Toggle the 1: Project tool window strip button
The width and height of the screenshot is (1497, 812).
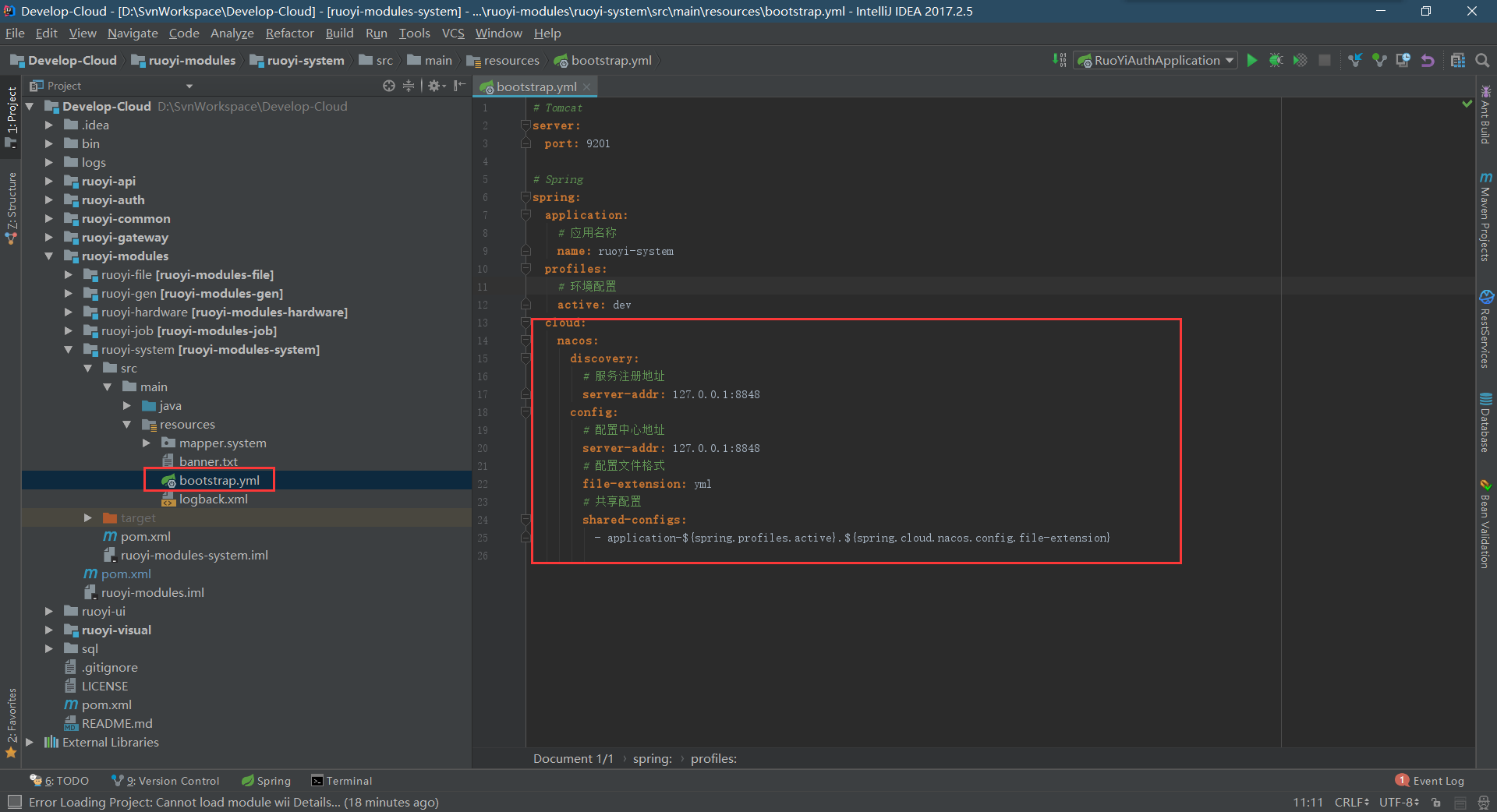pyautogui.click(x=11, y=117)
